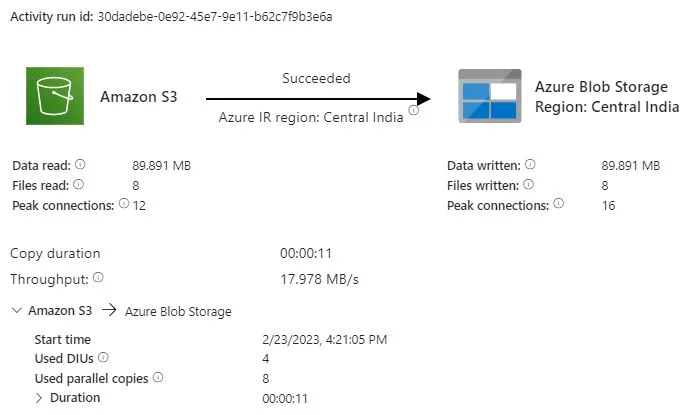Click the Azure Blob Storage section label
The width and height of the screenshot is (686, 415).
click(178, 311)
